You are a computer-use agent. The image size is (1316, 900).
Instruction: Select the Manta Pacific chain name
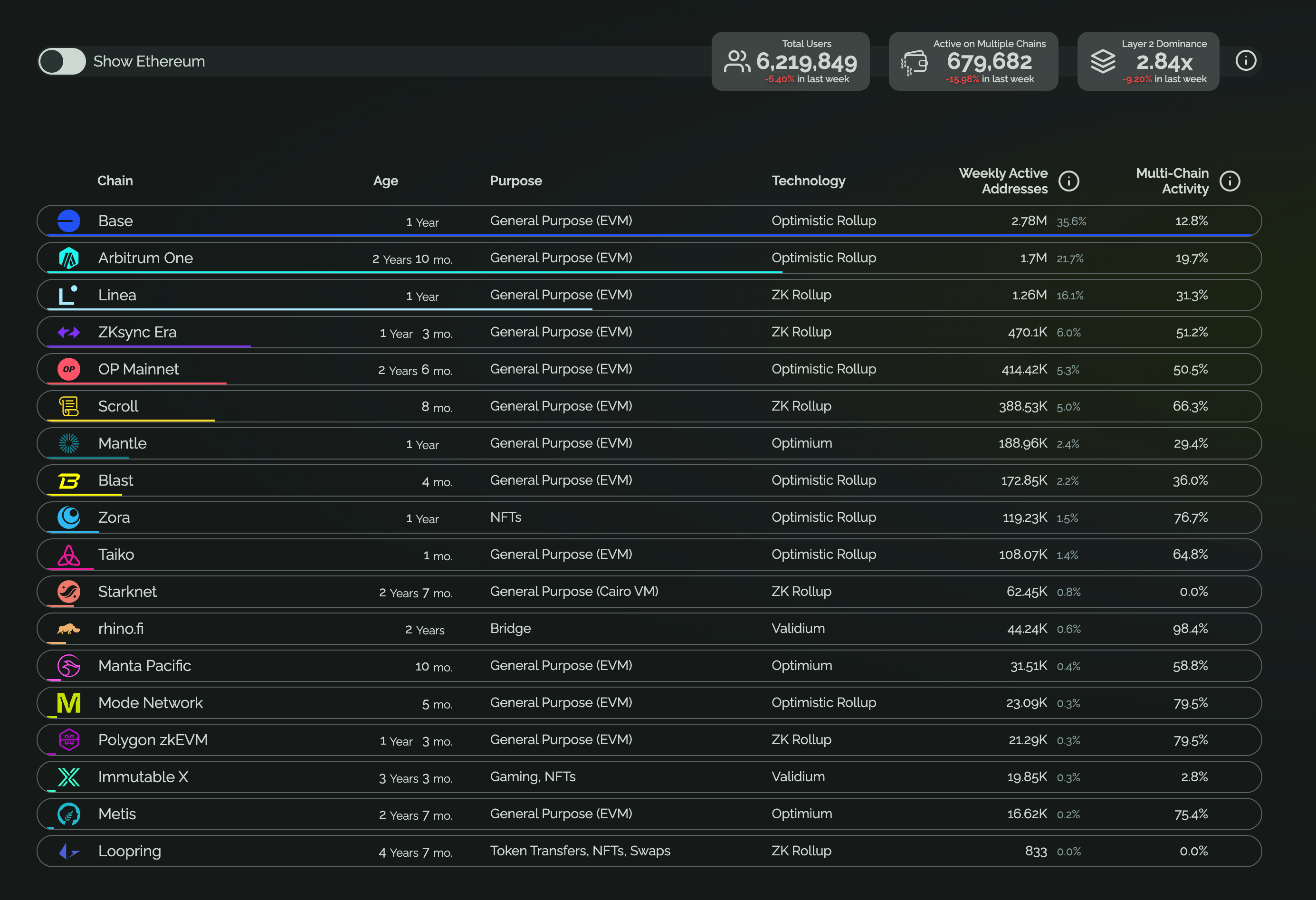144,666
